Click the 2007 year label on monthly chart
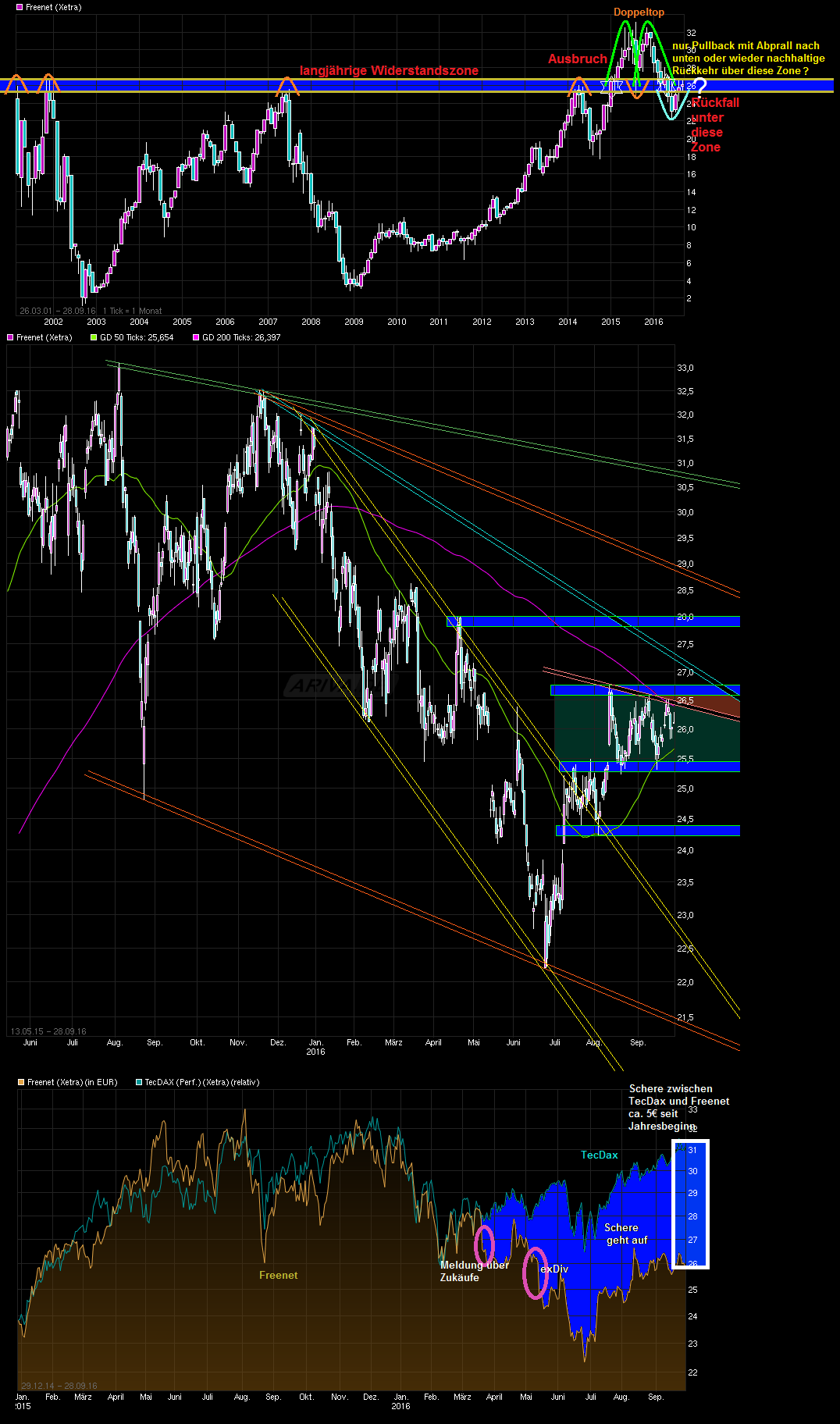840x1424 pixels. pos(268,322)
